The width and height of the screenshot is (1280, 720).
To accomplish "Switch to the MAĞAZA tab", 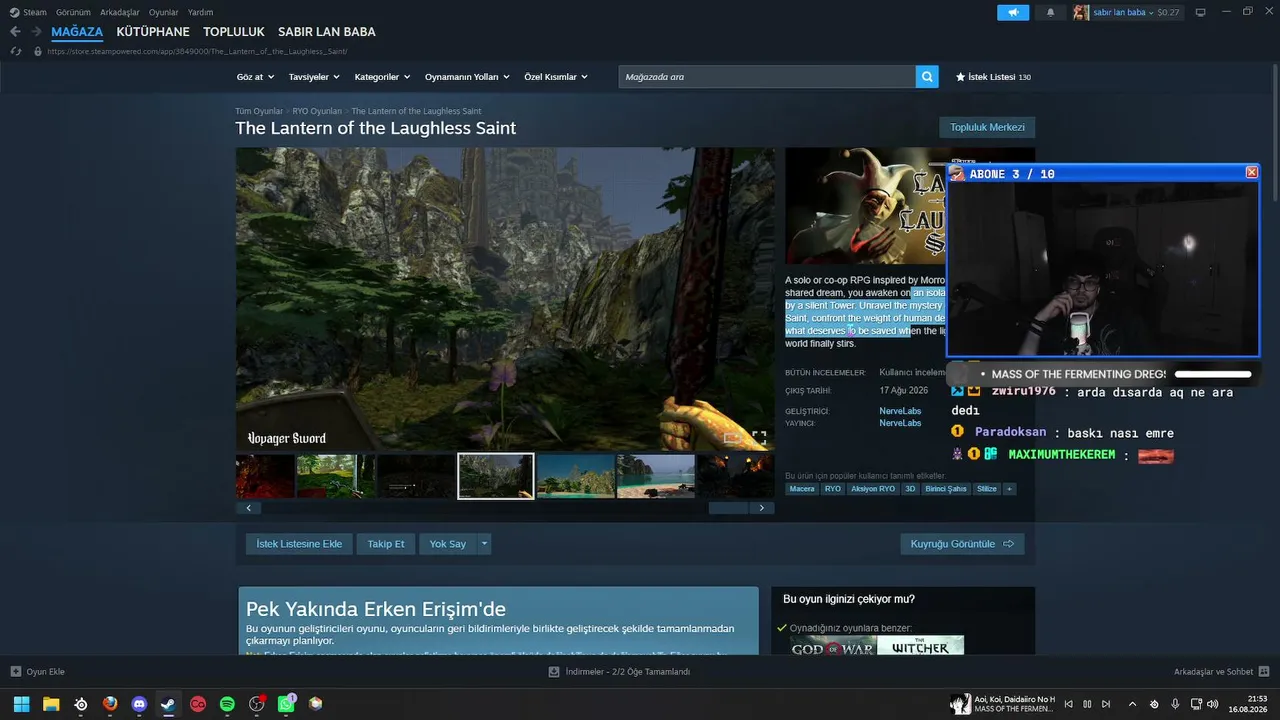I will (77, 32).
